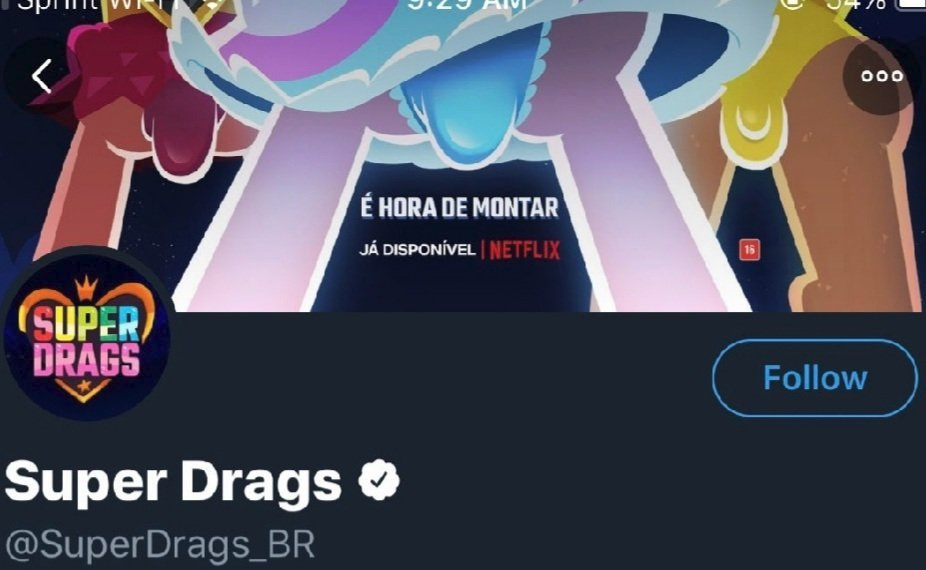Viewport: 926px width, 570px height.
Task: Tap the star at avatar logo bottom
Action: click(83, 386)
